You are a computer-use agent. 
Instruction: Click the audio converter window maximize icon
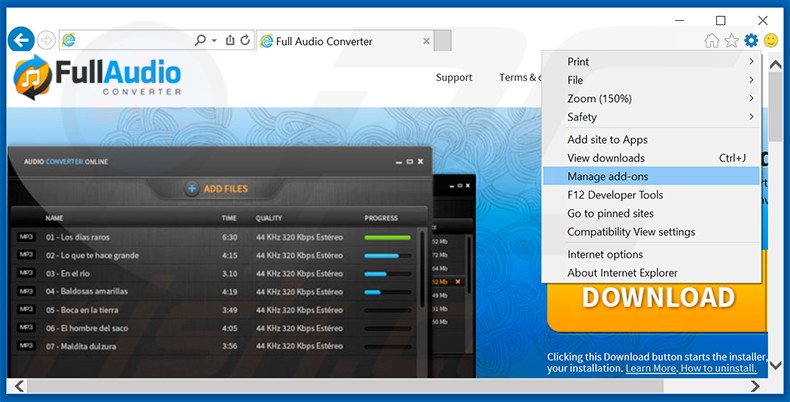click(410, 162)
